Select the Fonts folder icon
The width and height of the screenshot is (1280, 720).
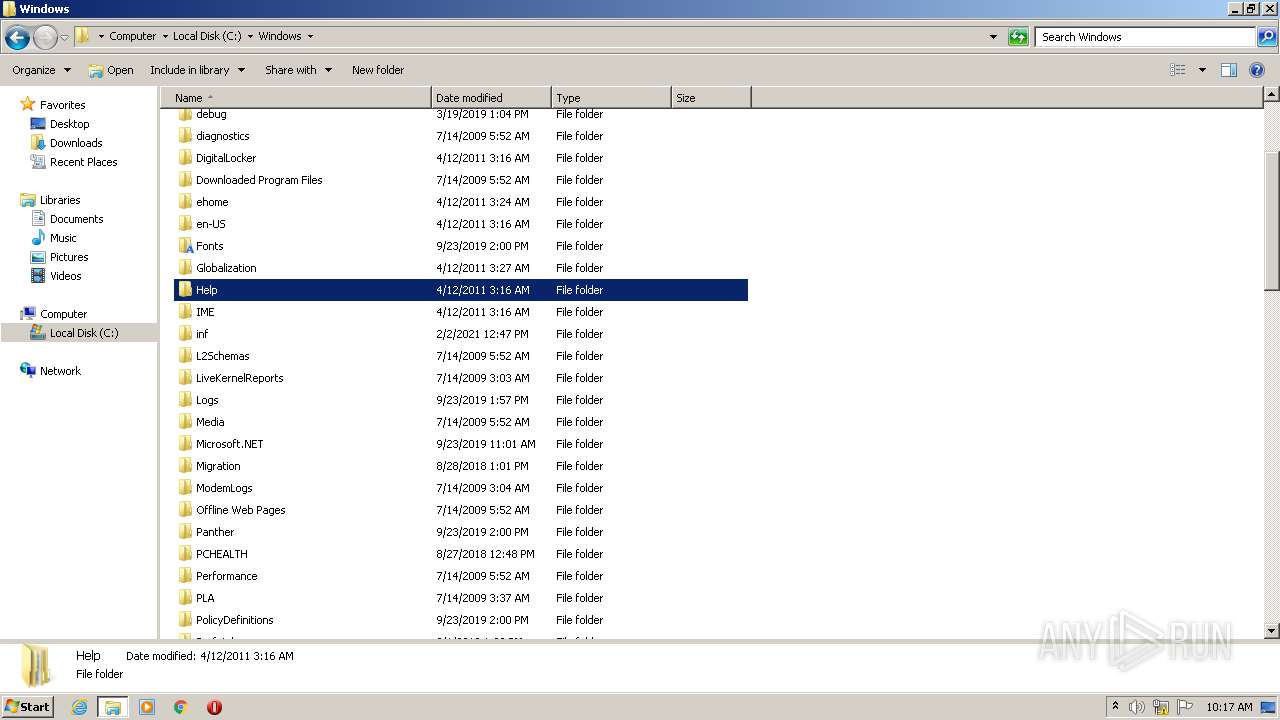185,246
